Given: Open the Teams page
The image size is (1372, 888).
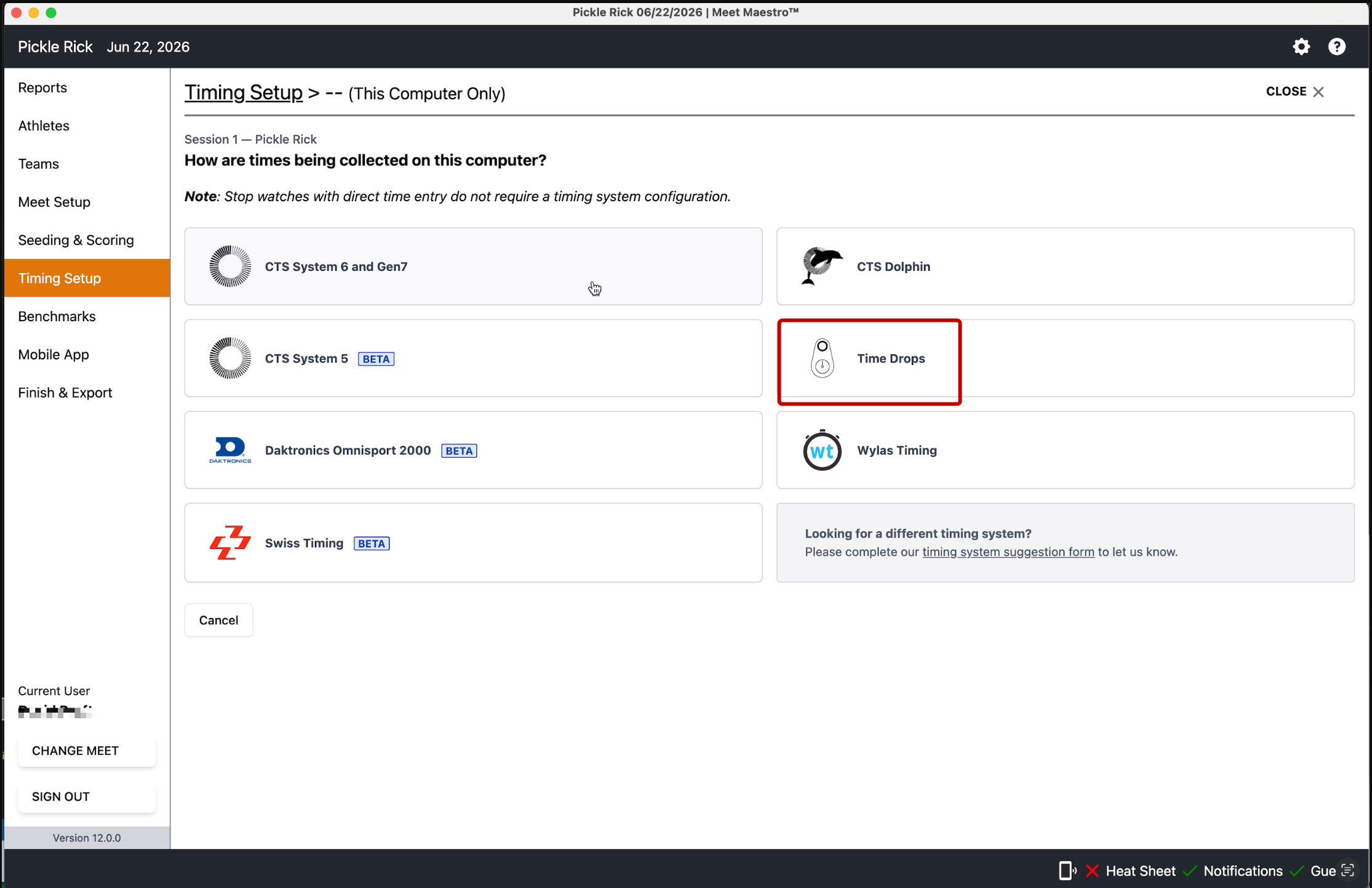Looking at the screenshot, I should pyautogui.click(x=87, y=164).
